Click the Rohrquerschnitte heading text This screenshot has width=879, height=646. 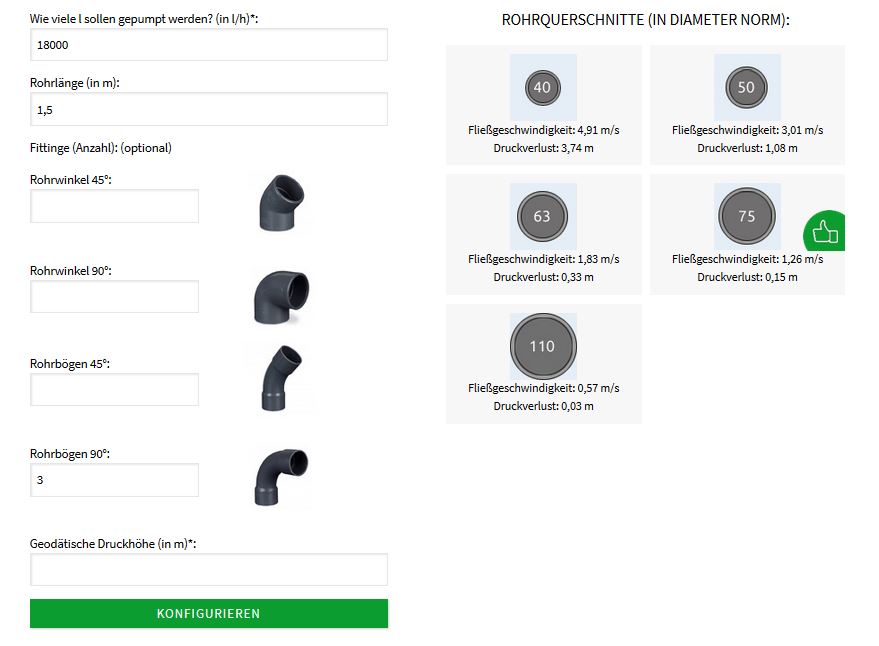[645, 20]
